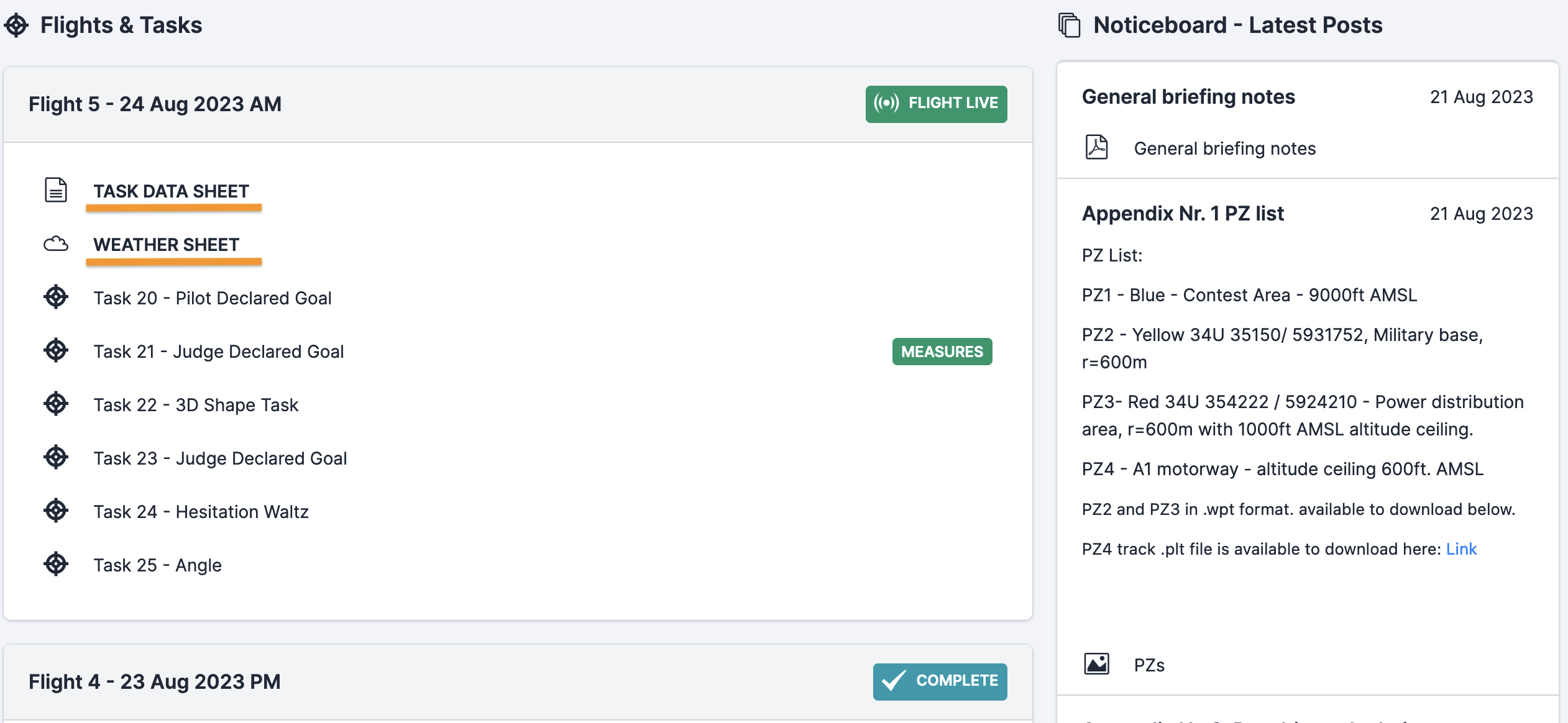
Task: Open the WEATHER SHEET link
Action: pyautogui.click(x=167, y=245)
